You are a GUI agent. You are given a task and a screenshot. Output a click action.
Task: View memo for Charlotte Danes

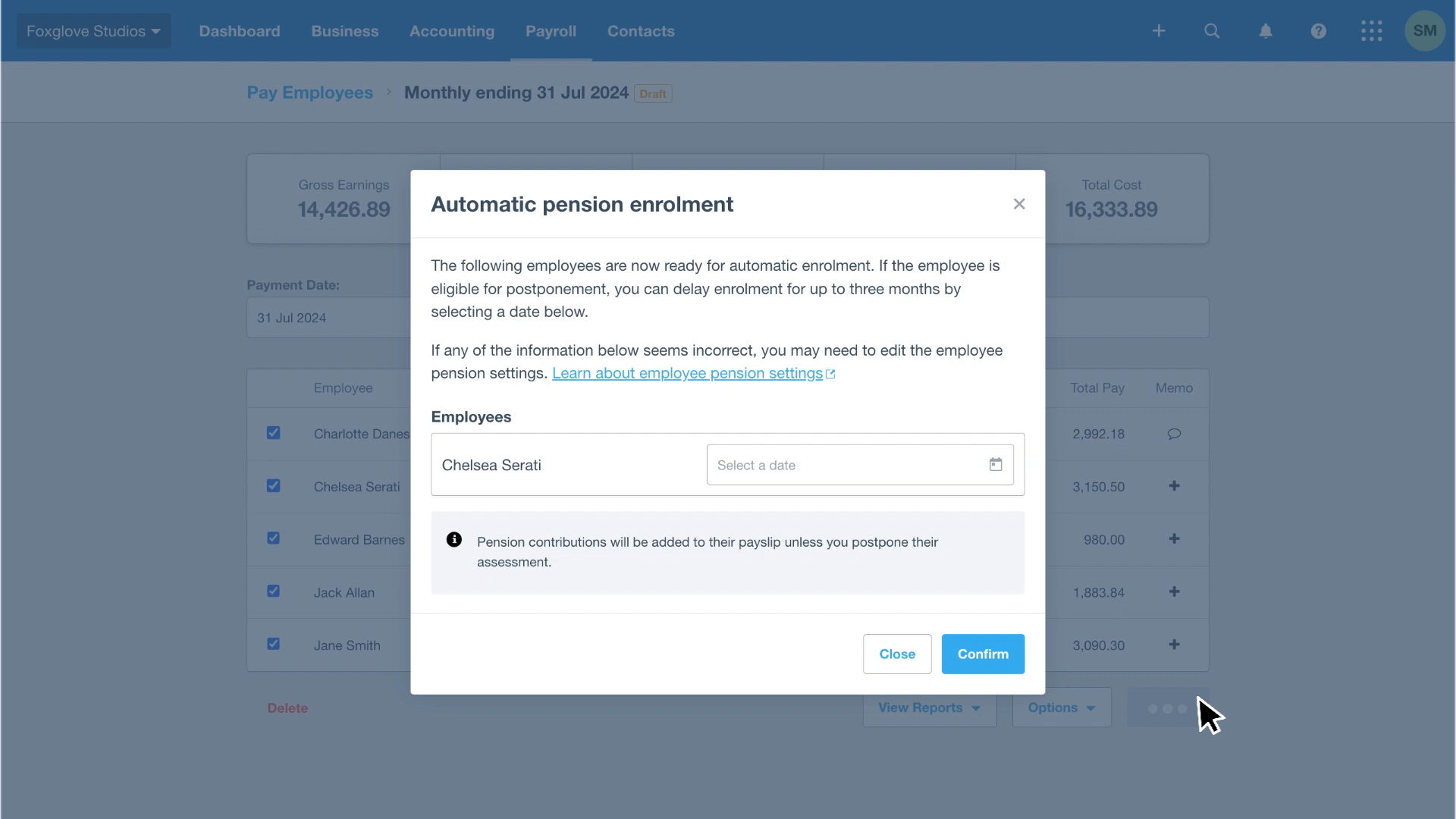point(1174,433)
